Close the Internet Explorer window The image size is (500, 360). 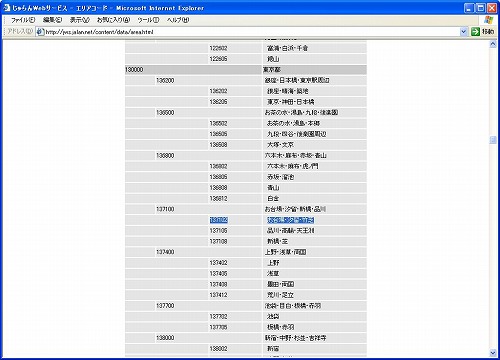492,8
